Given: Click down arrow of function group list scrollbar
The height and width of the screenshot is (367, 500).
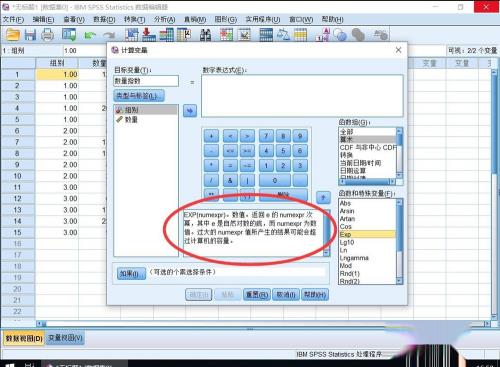Looking at the screenshot, I should [x=399, y=175].
